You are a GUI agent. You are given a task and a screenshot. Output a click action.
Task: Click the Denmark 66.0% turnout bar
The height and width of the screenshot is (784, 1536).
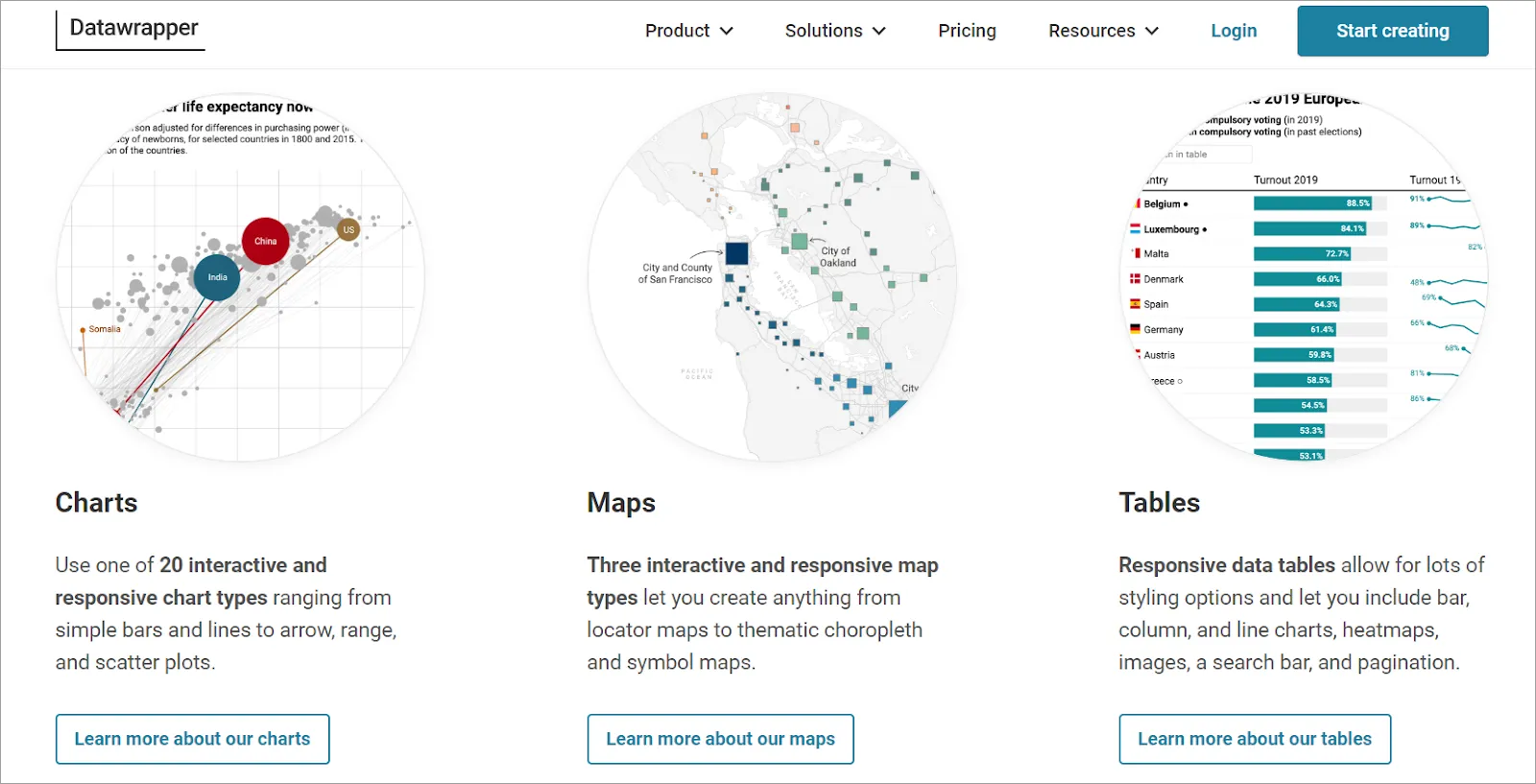1298,278
